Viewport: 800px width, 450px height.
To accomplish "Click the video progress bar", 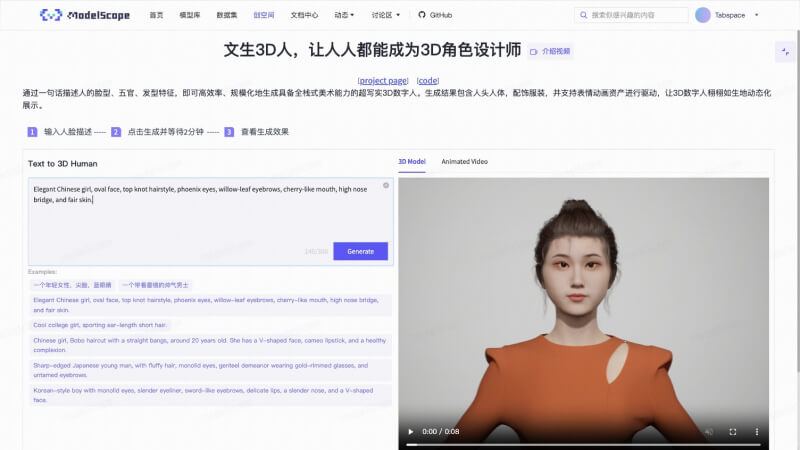I will coord(580,443).
